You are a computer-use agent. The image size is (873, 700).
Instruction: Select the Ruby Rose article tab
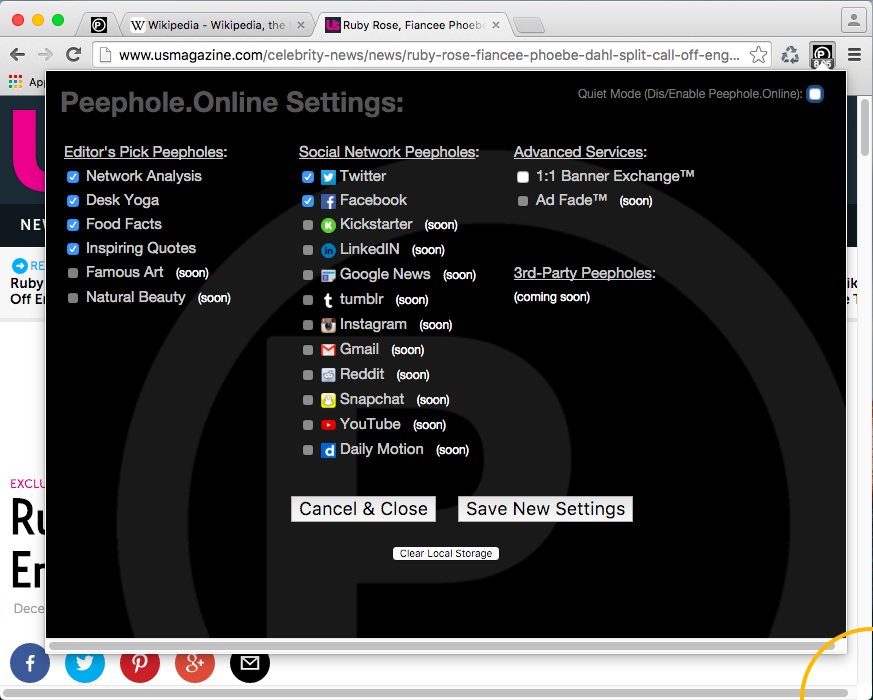click(410, 25)
